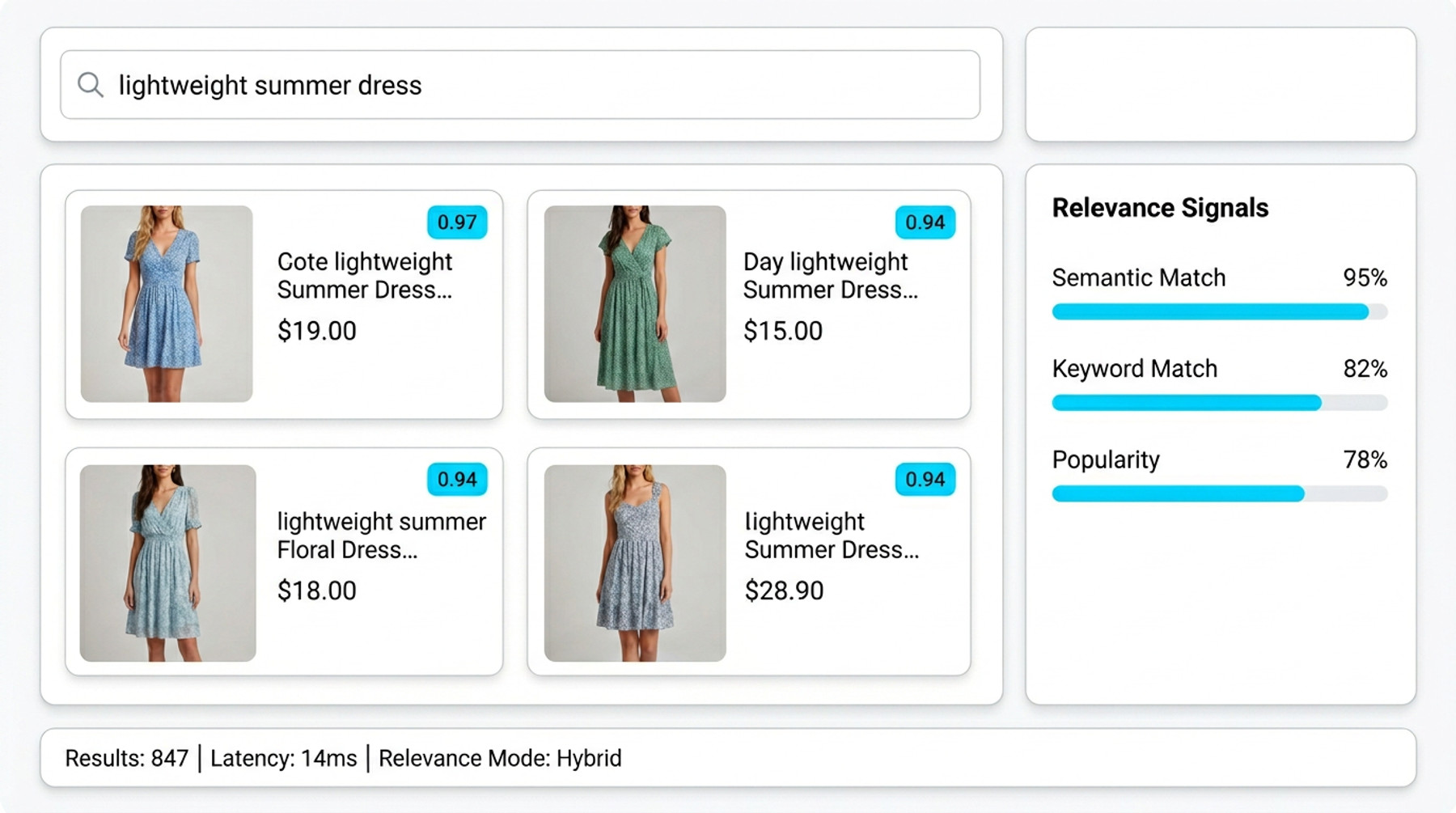The image size is (1456, 813).
Task: Open the Day lightweight Summer Dress title
Action: (x=830, y=276)
